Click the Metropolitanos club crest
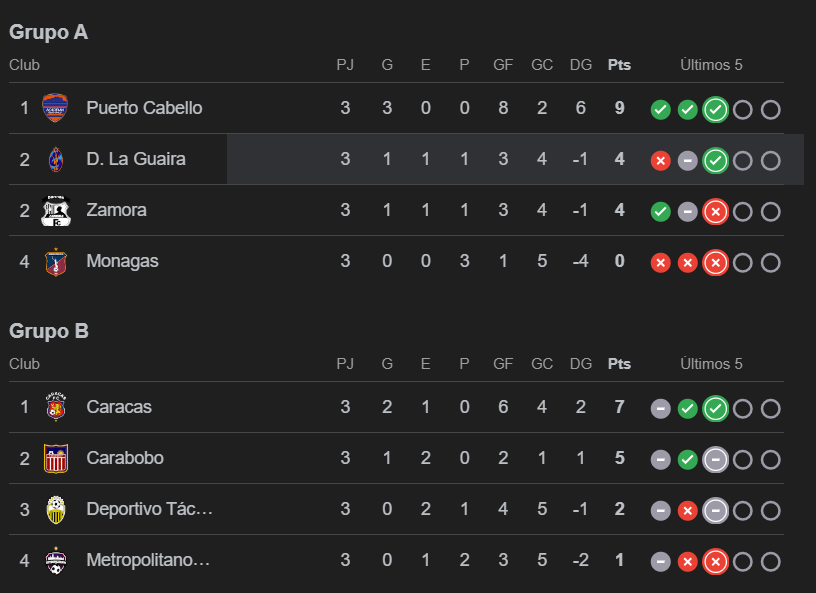Image resolution: width=816 pixels, height=593 pixels. [55, 560]
